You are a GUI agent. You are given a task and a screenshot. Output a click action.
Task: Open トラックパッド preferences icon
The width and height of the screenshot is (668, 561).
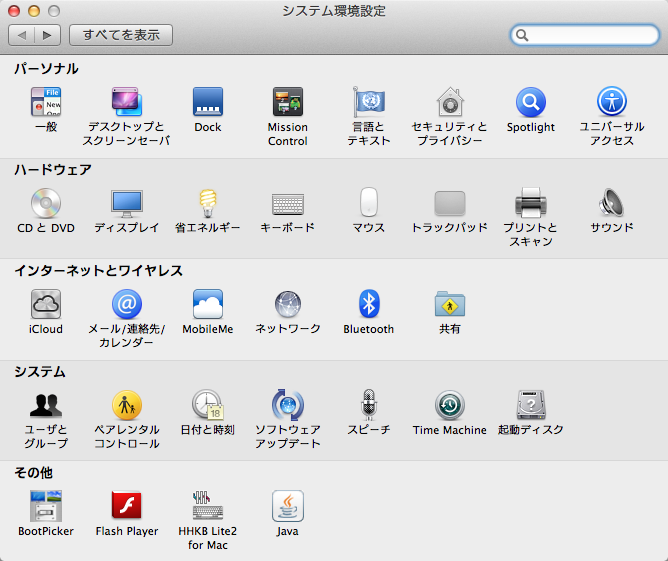tap(450, 203)
